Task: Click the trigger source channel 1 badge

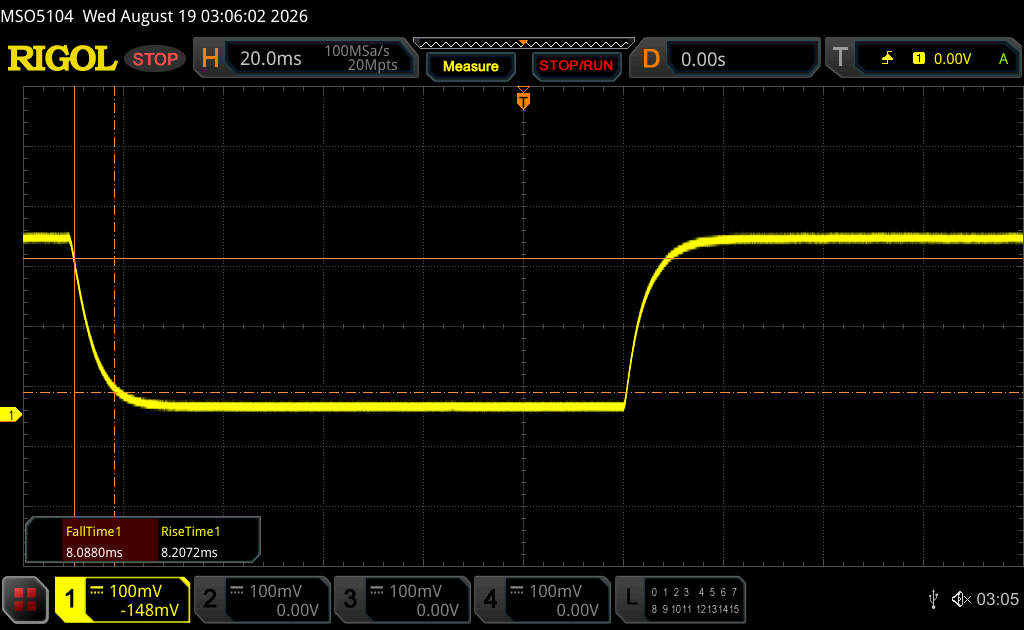Action: pyautogui.click(x=919, y=59)
